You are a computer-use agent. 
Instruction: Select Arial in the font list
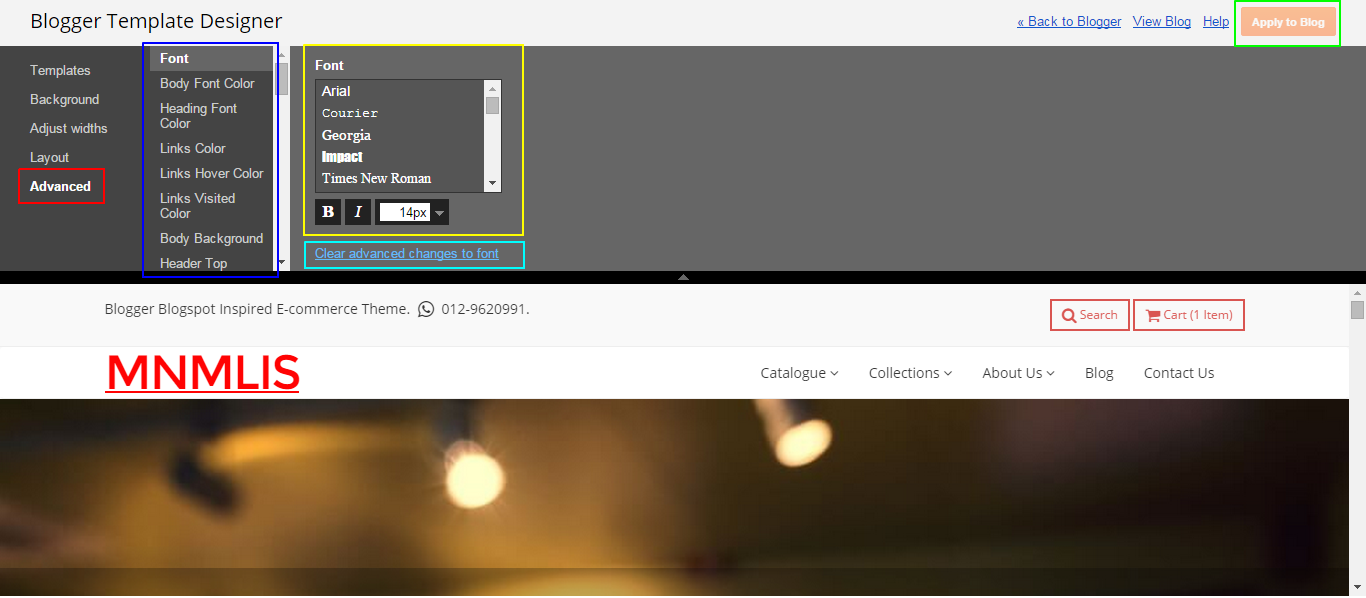pos(336,91)
